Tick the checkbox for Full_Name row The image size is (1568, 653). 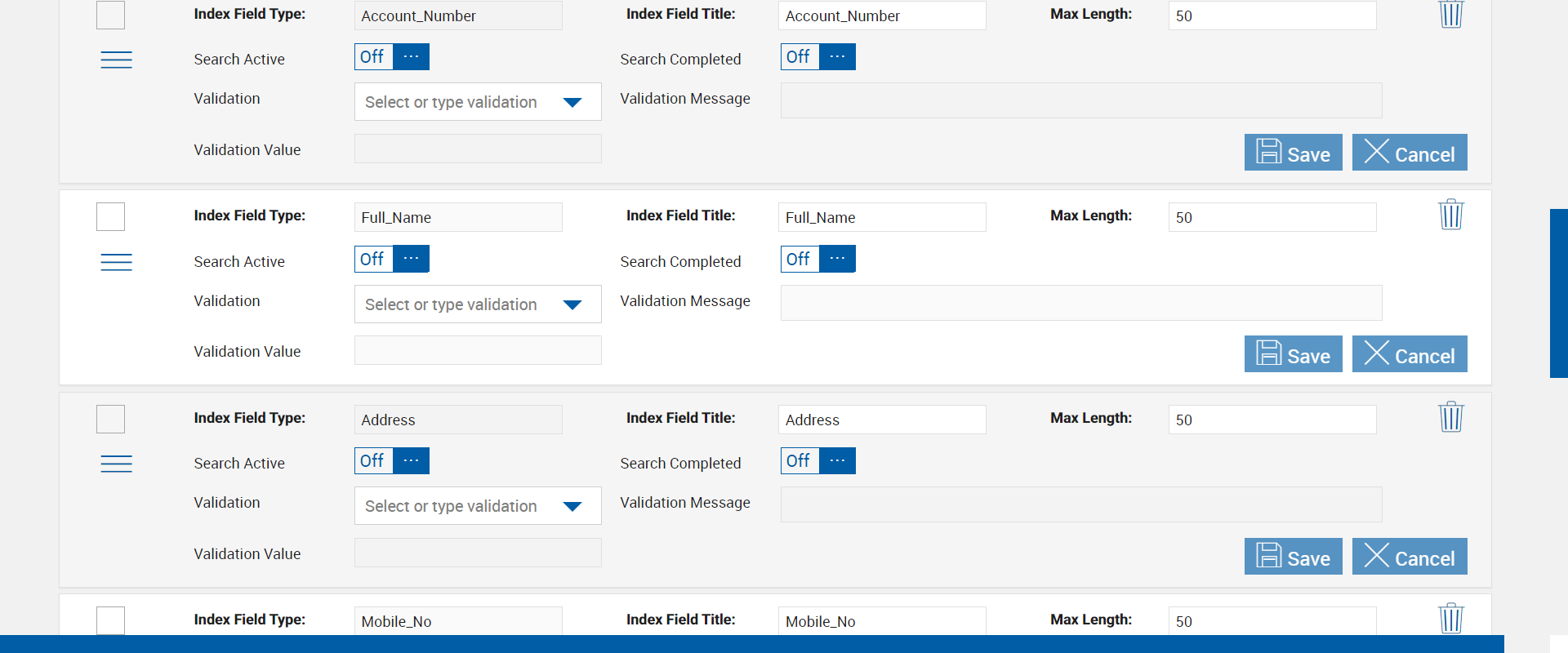[x=110, y=217]
